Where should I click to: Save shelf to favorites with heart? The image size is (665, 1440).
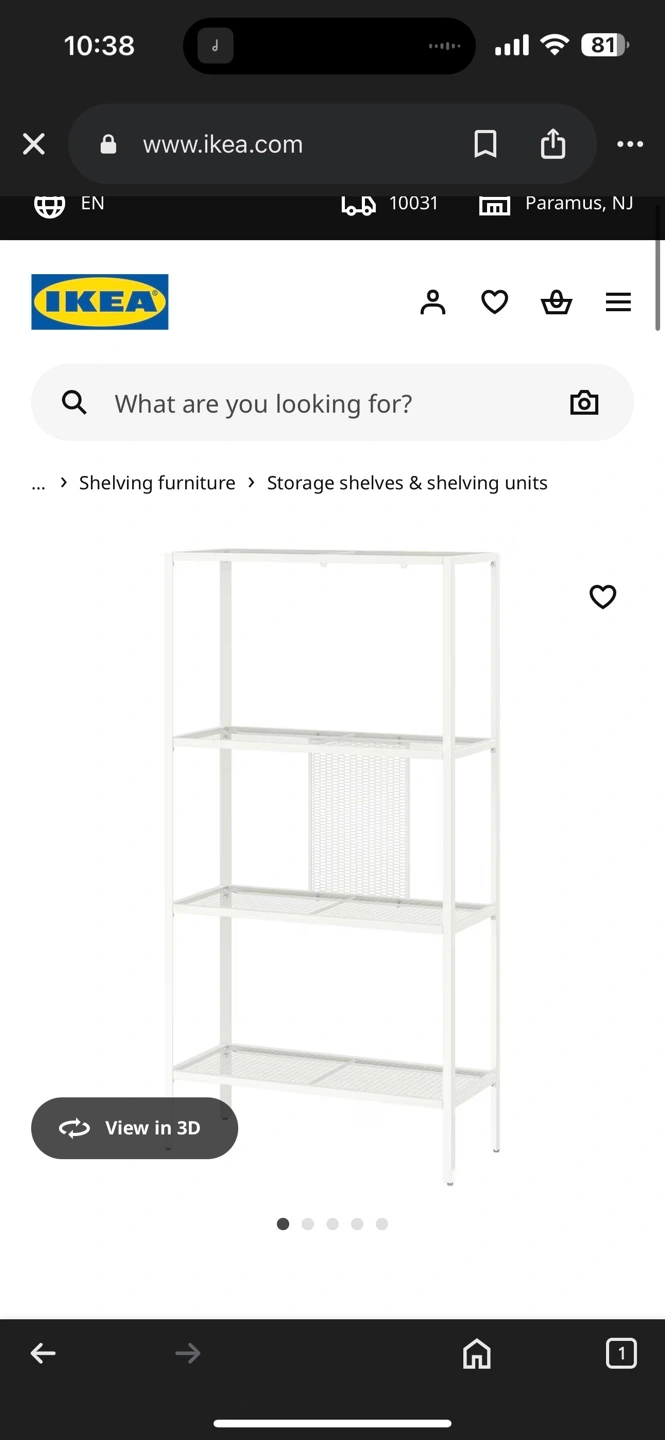602,597
